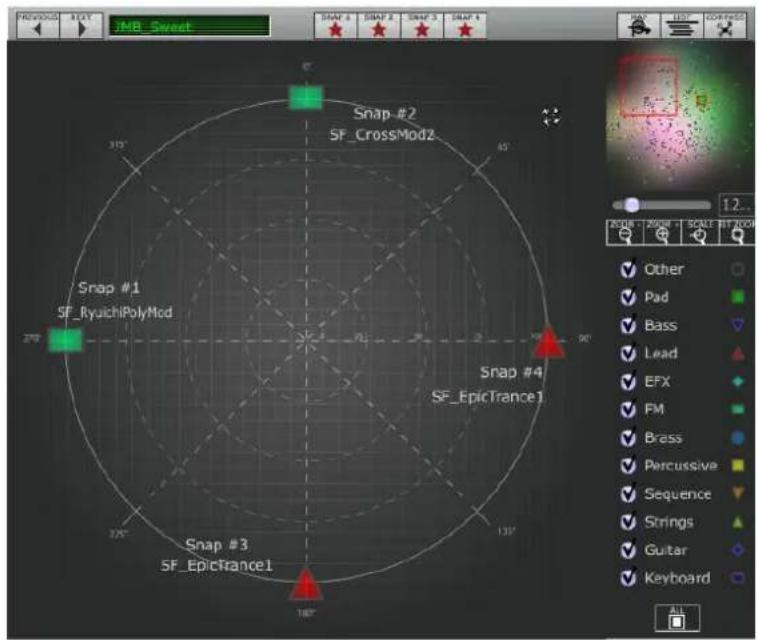757x640 pixels.
Task: Uncheck the Keyboard category checkbox
Action: (628, 578)
